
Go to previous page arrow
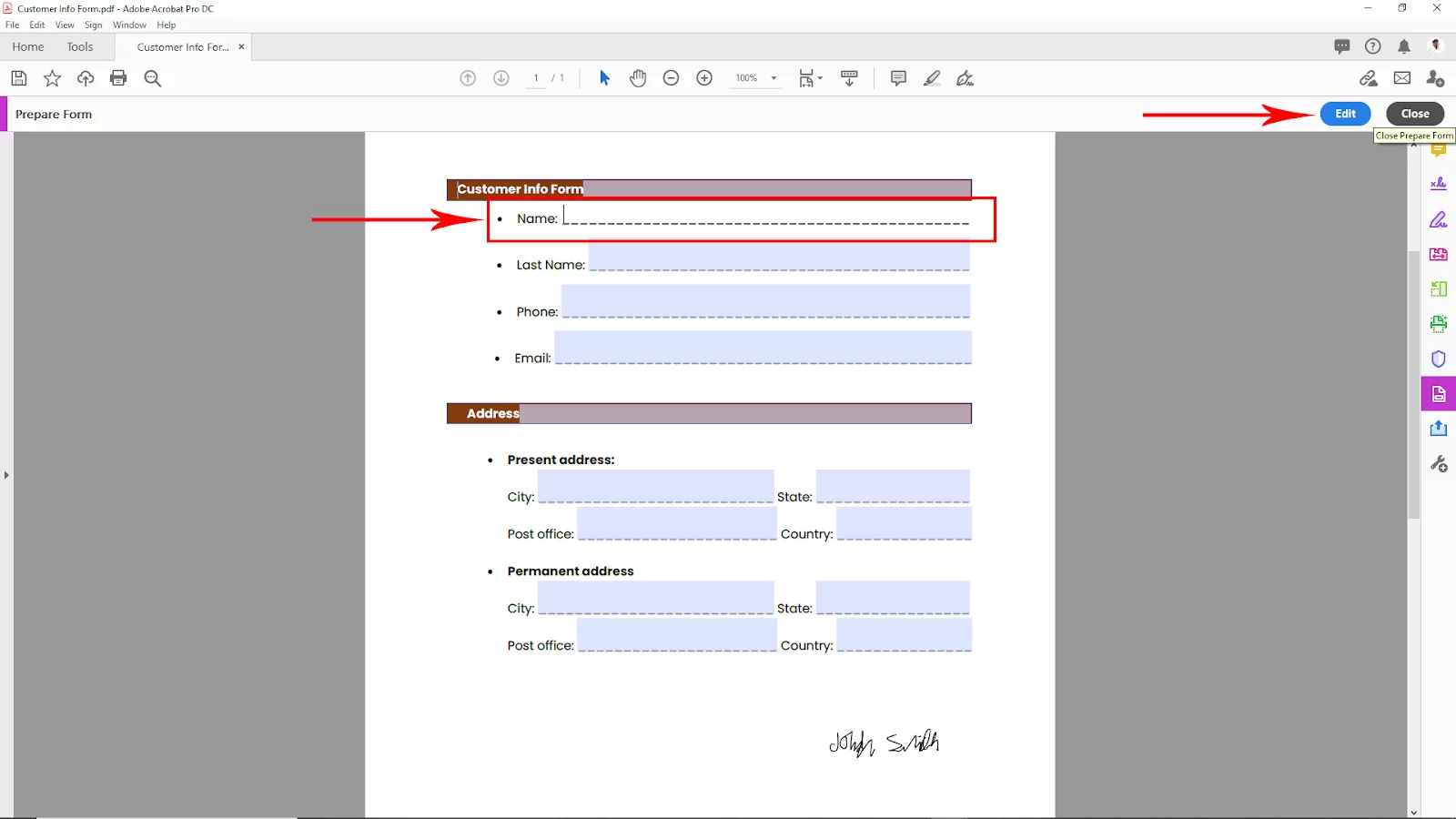tap(468, 78)
